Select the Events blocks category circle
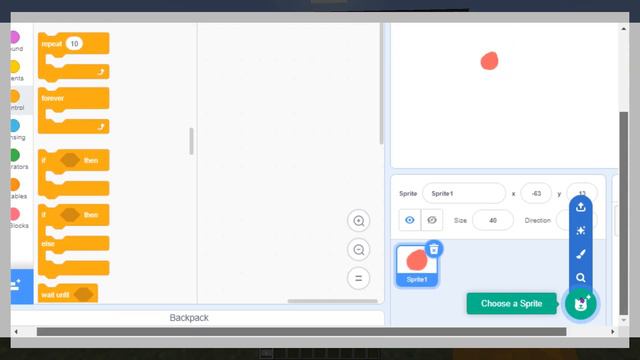This screenshot has width=640, height=360. click(15, 67)
